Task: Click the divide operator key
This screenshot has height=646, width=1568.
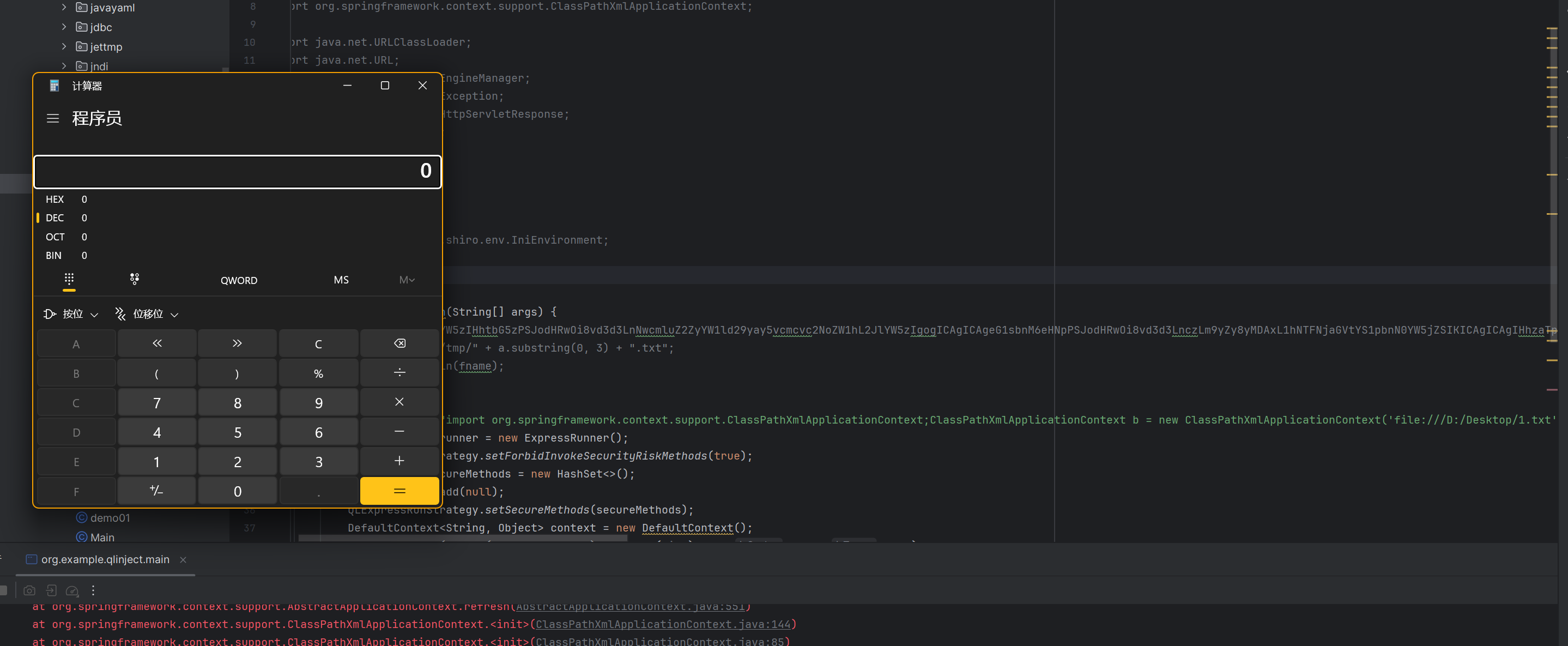Action: pos(399,373)
